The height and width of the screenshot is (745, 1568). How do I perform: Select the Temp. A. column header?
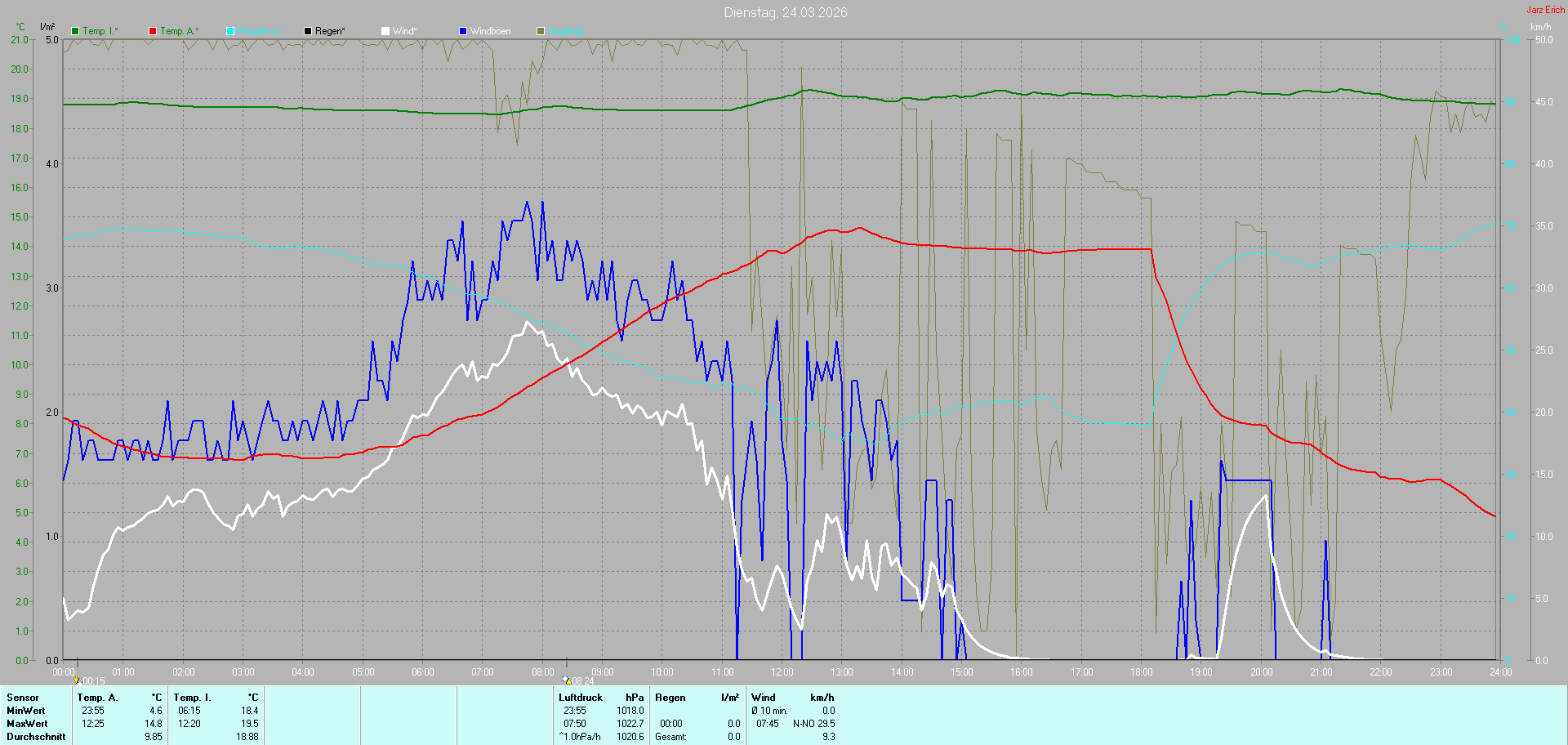coord(97,698)
